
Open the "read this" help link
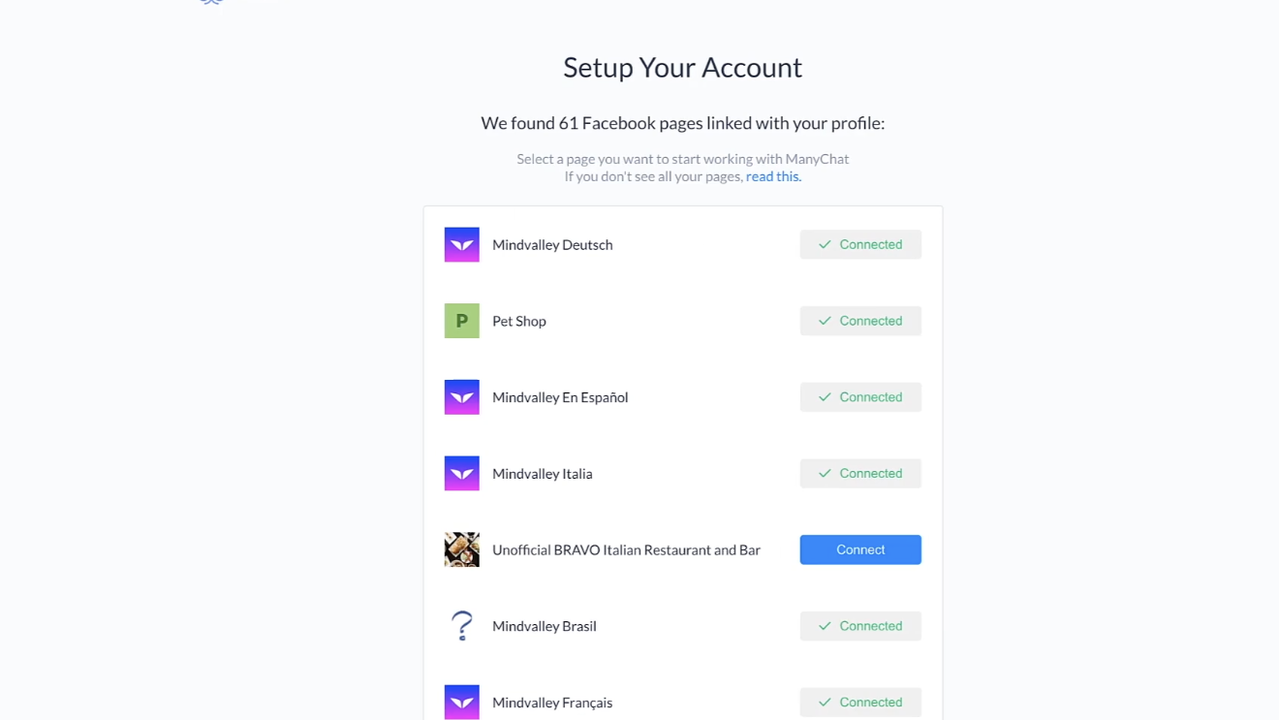click(x=771, y=176)
